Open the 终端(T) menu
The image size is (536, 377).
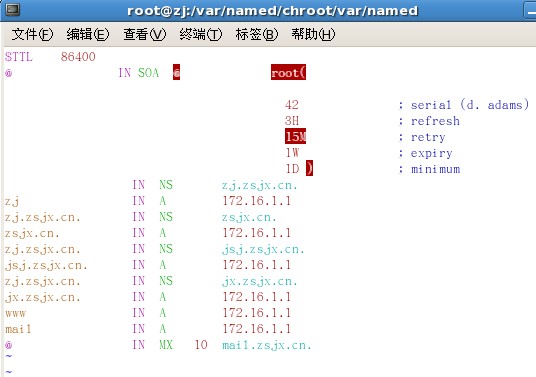[201, 34]
